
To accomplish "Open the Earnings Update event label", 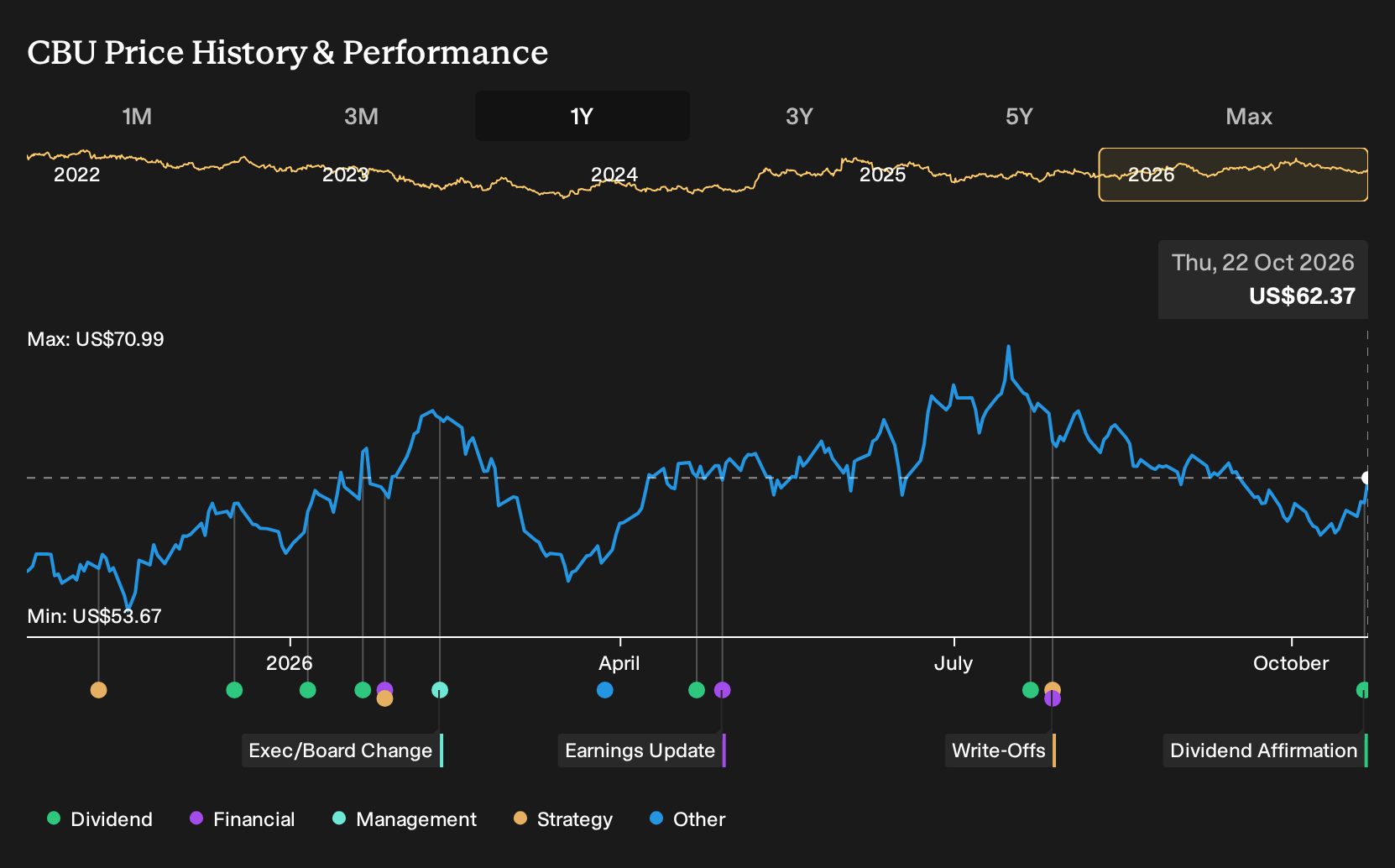I will [641, 750].
